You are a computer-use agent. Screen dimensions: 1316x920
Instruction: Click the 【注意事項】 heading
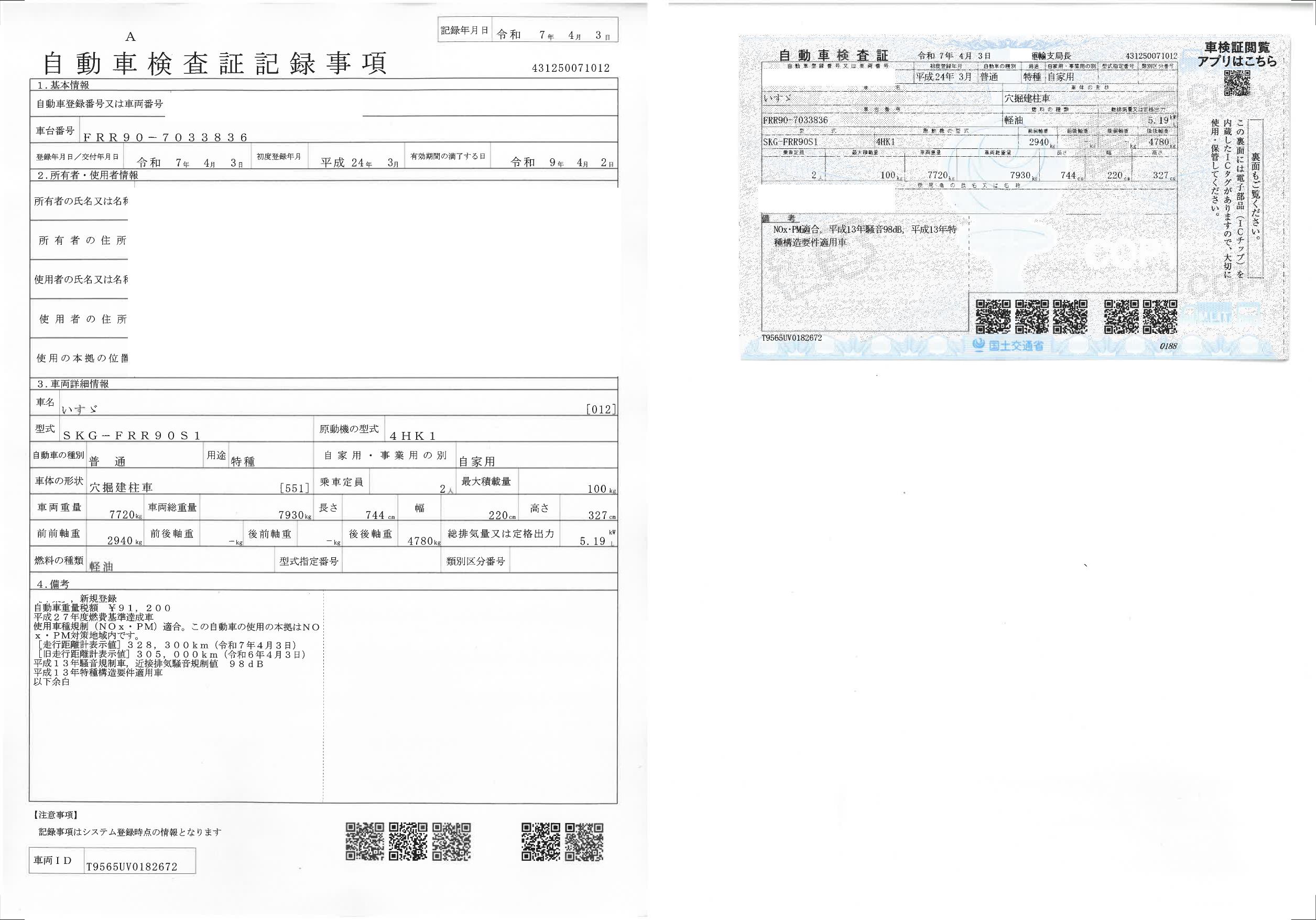tap(56, 815)
